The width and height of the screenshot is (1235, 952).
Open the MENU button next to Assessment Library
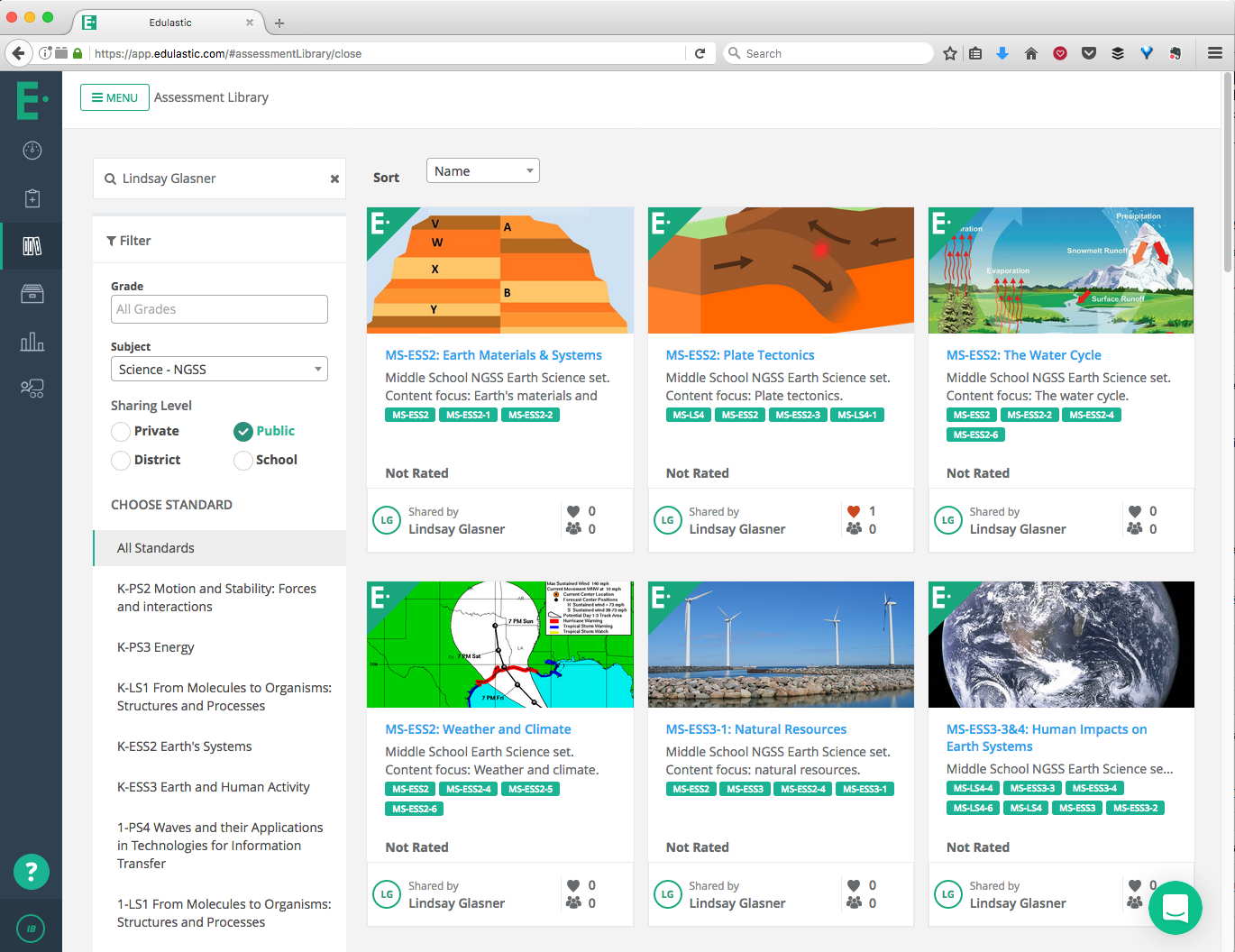tap(114, 96)
